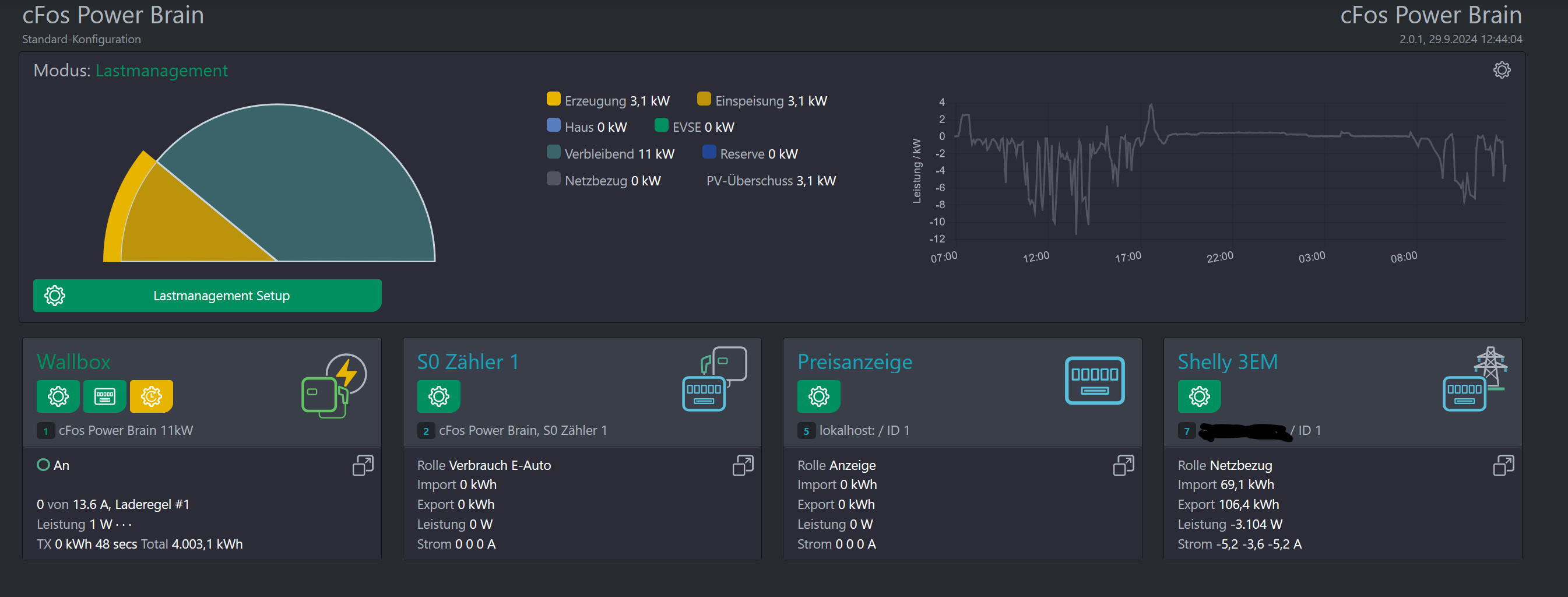Click the Shelly 3EM device number 7 badge
The width and height of the screenshot is (1568, 597).
[x=1187, y=431]
